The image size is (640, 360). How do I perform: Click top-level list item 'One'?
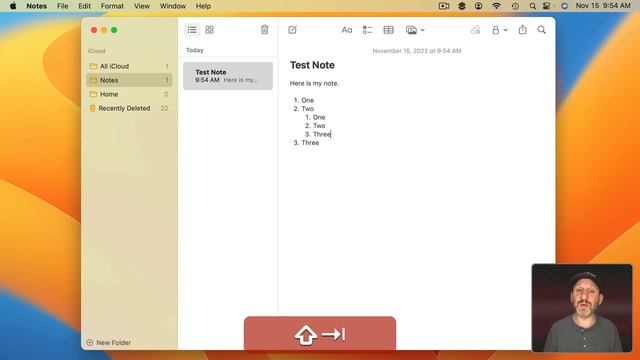click(307, 100)
